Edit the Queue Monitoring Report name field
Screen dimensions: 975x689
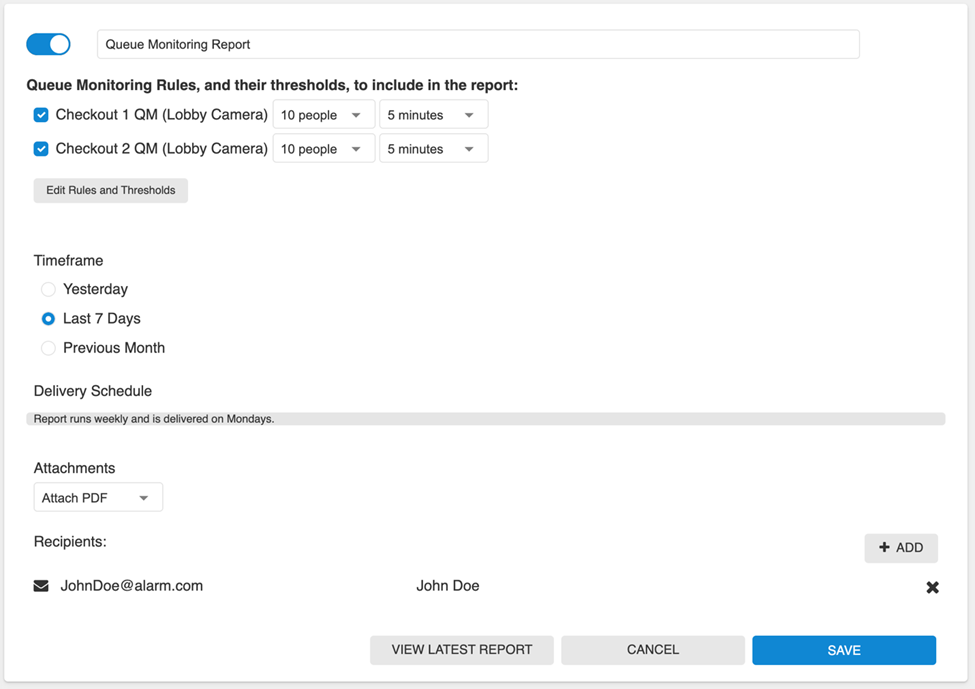tap(478, 44)
